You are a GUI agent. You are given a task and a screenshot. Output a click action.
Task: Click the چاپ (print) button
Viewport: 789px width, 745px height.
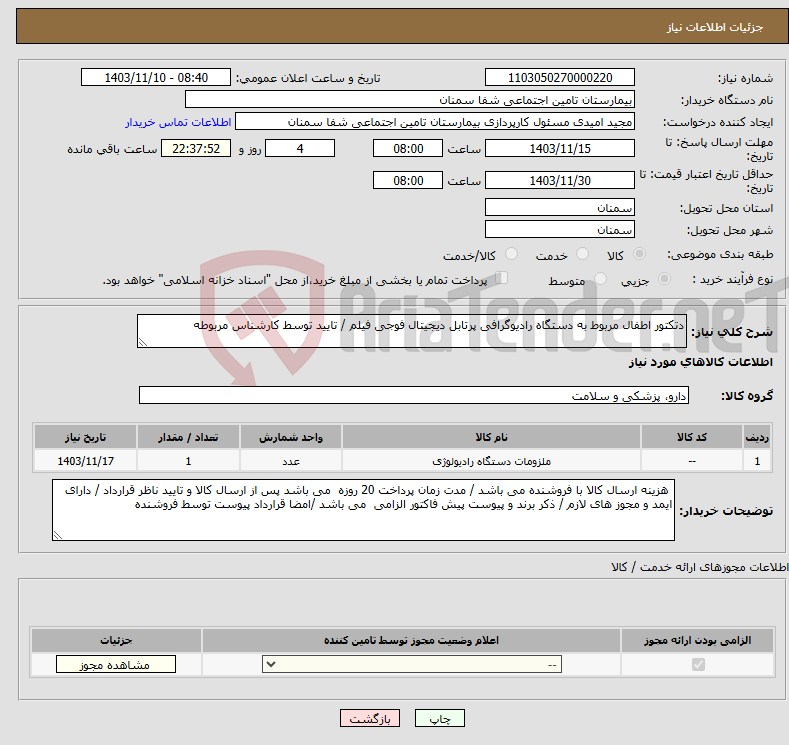[x=434, y=719]
